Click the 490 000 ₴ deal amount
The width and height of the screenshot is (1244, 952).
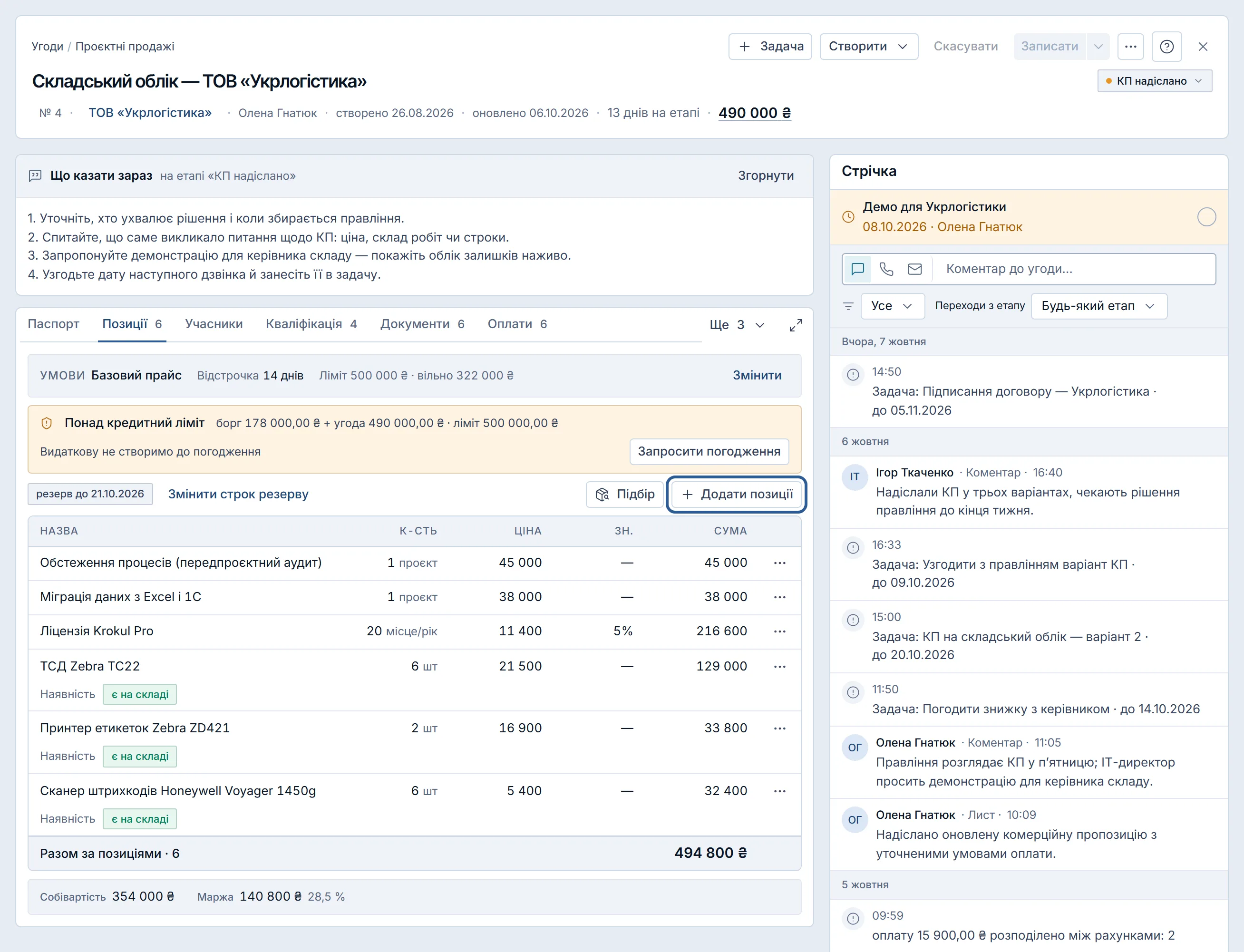[754, 113]
